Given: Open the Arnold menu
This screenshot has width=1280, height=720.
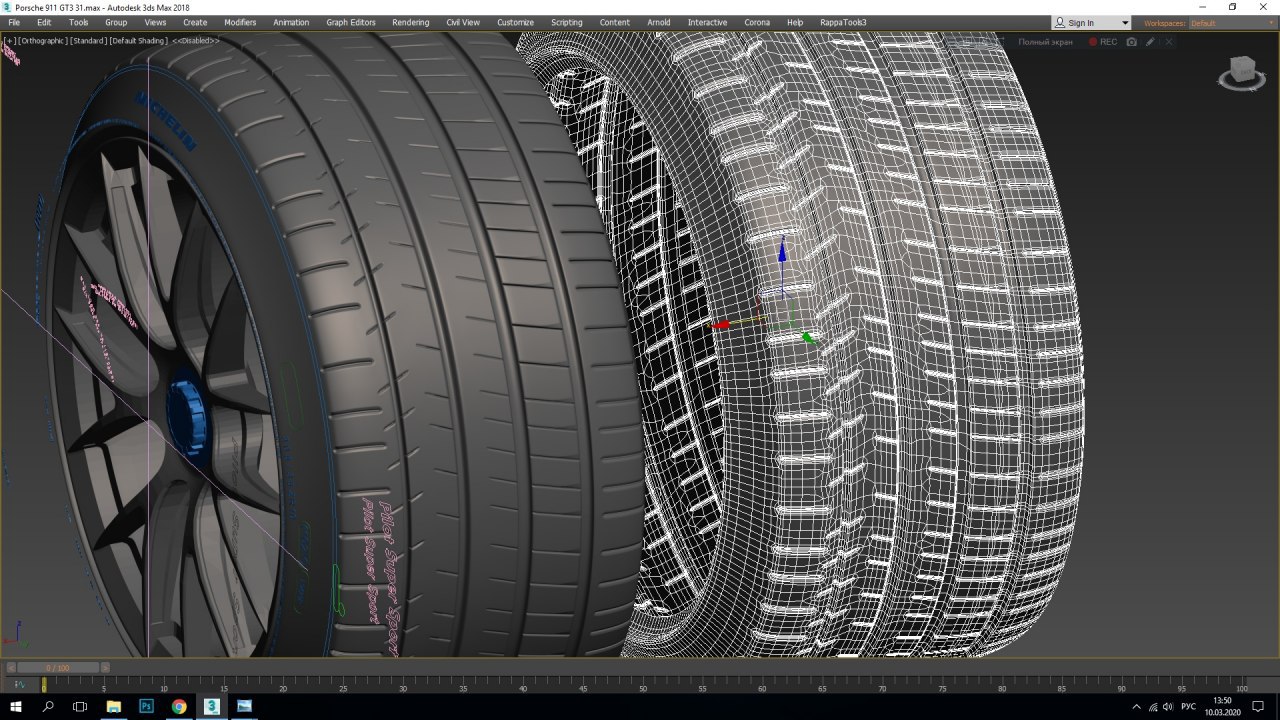Looking at the screenshot, I should (659, 22).
